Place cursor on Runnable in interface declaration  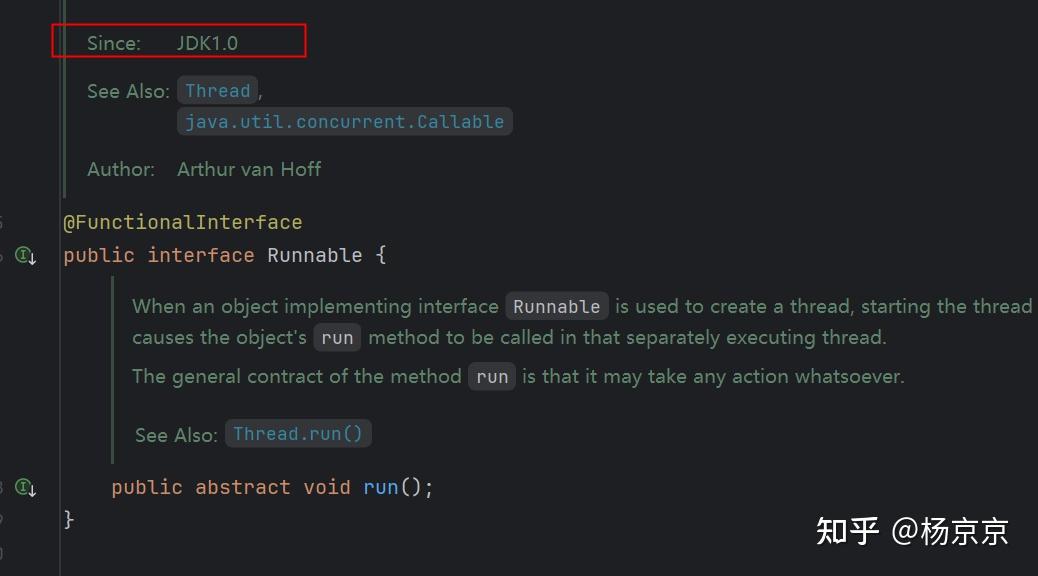[314, 256]
